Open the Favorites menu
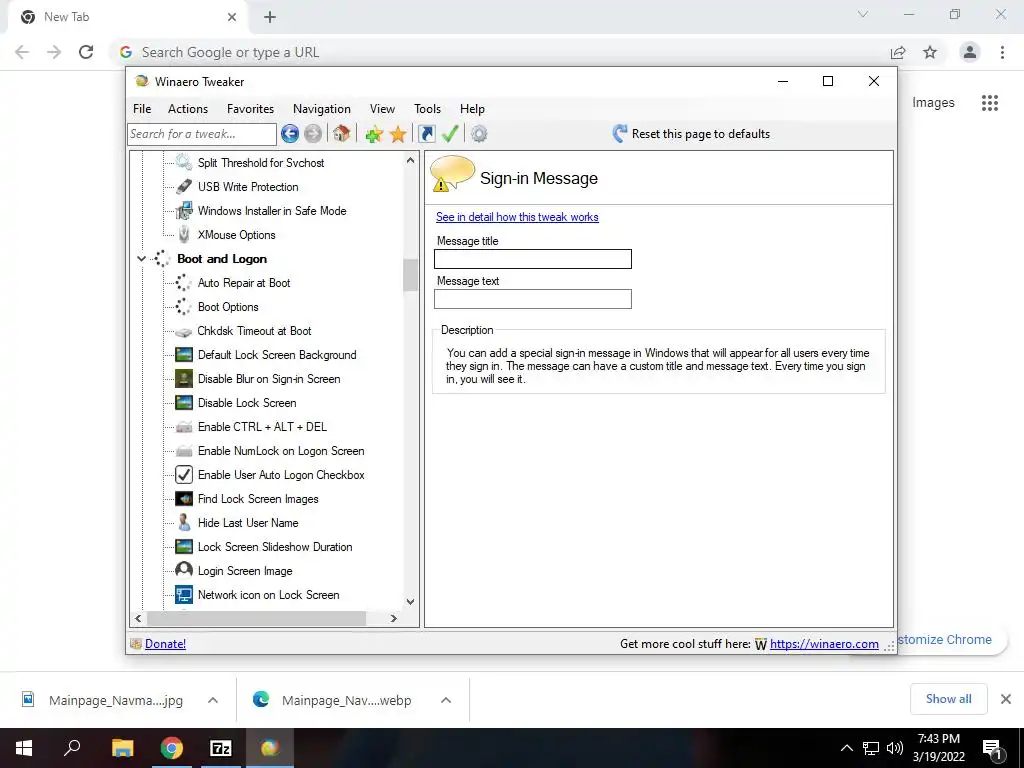Image resolution: width=1024 pixels, height=768 pixels. click(250, 109)
